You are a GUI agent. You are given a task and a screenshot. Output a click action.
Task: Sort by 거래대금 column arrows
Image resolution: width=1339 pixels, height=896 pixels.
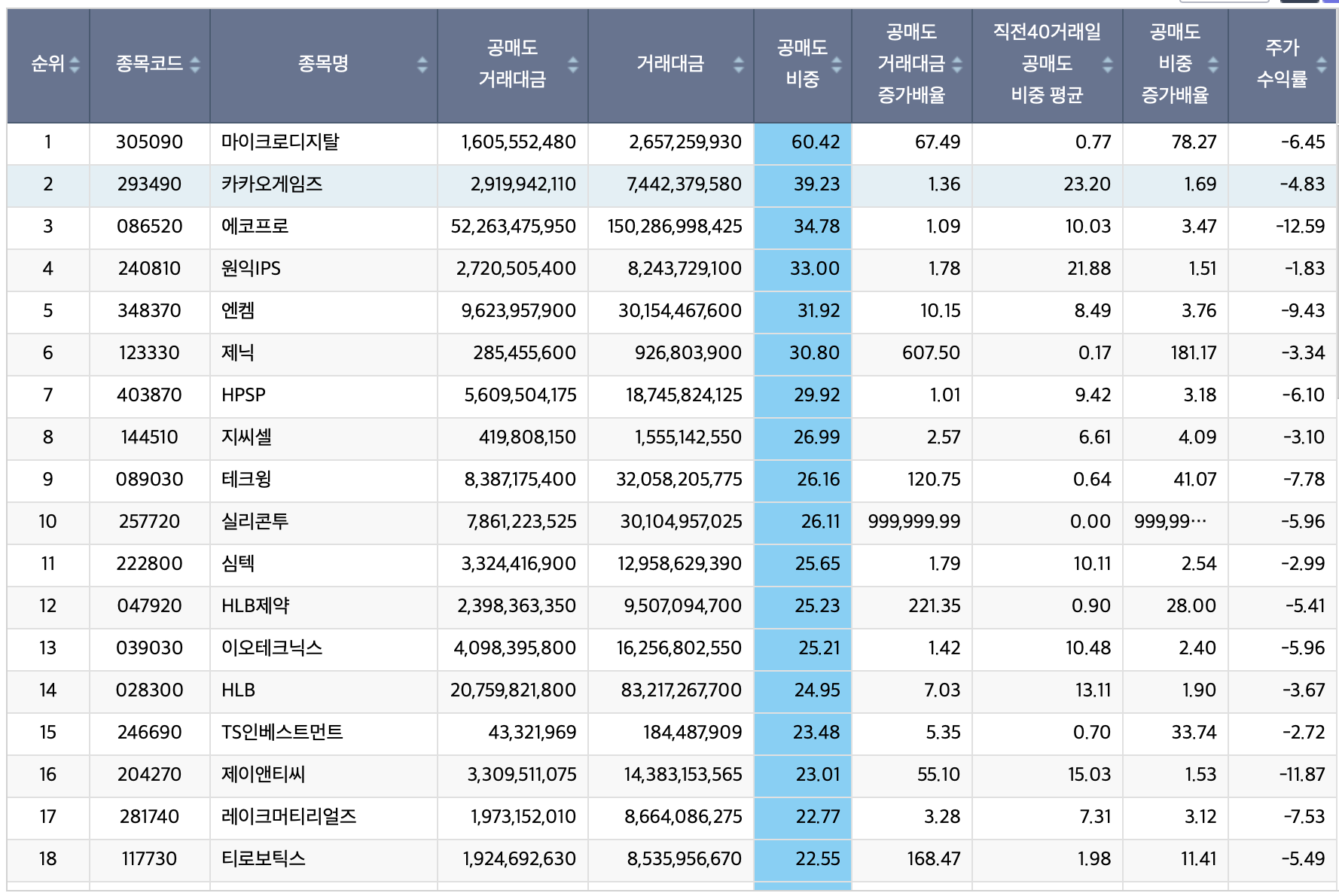738,65
